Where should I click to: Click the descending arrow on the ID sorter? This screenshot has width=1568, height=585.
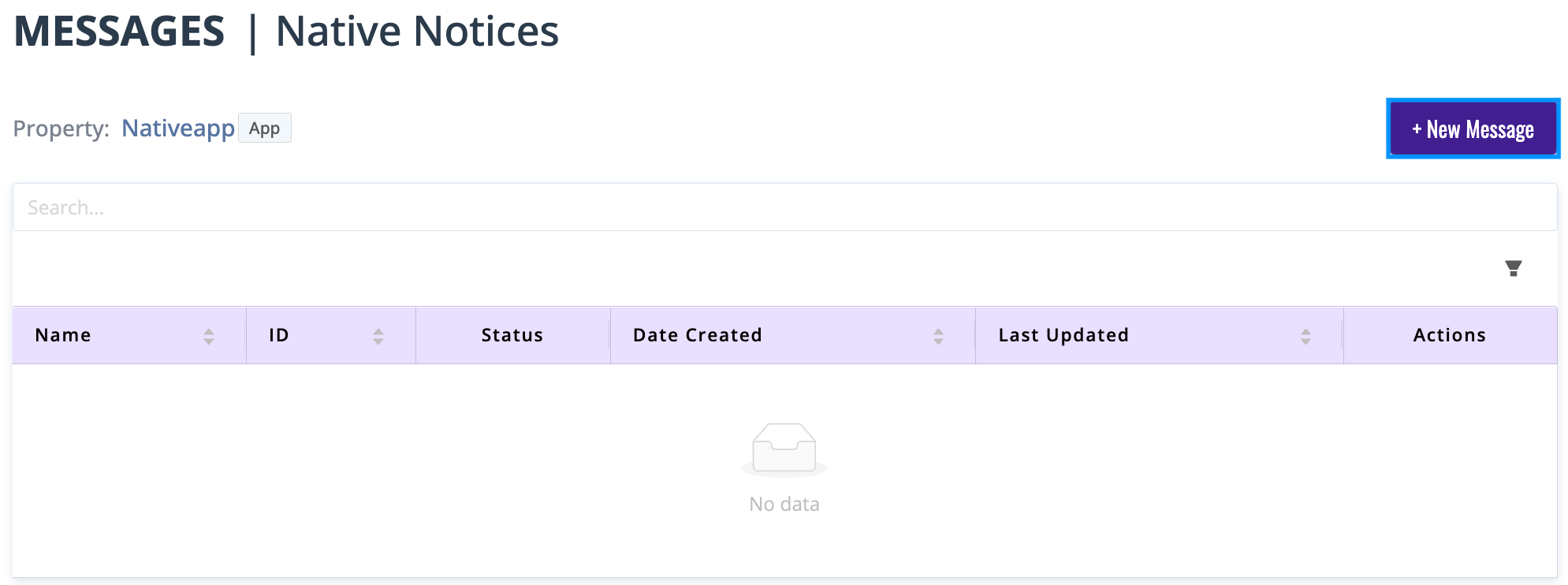[x=378, y=340]
